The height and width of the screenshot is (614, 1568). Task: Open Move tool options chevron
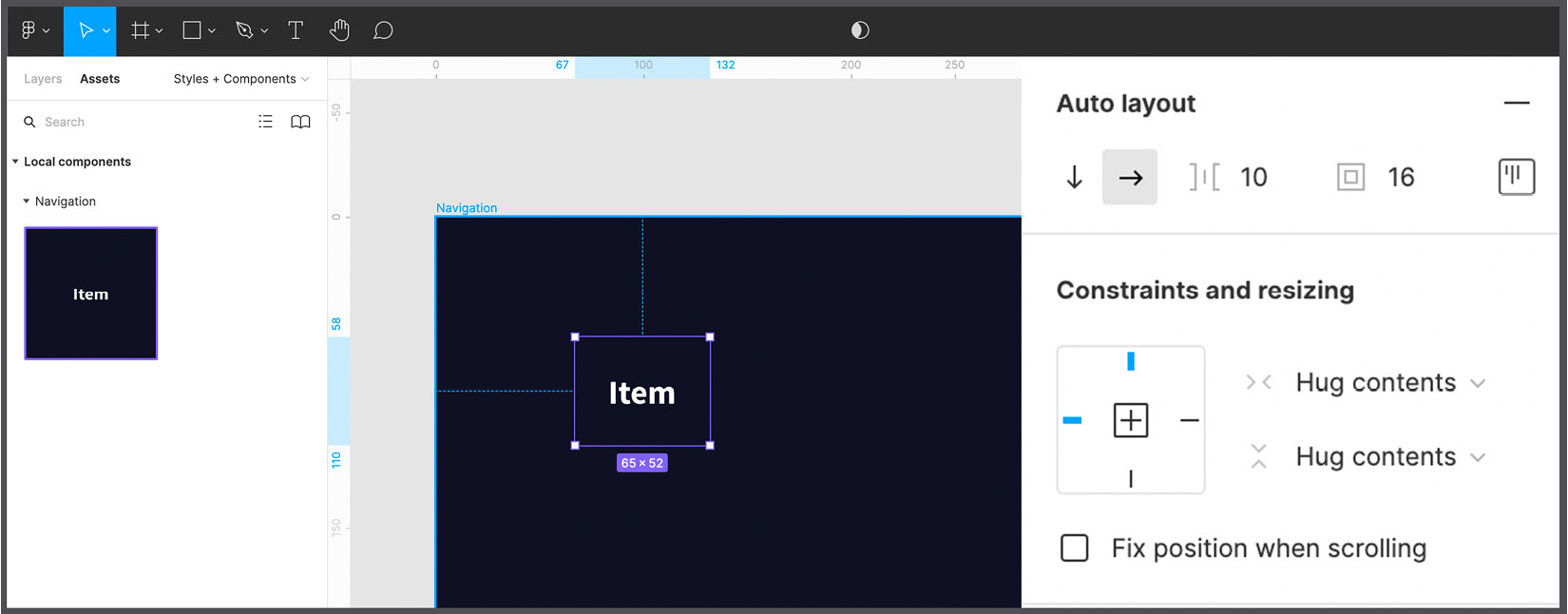[x=106, y=31]
